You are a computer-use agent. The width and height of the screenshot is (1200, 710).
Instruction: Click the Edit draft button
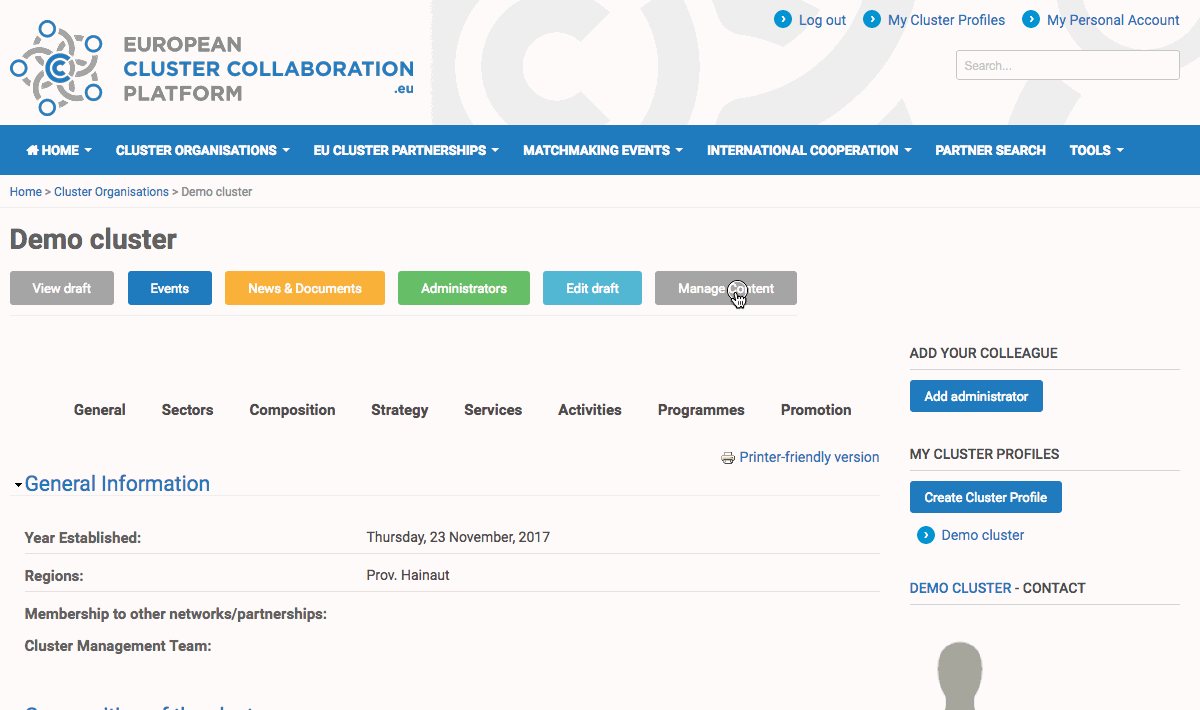click(x=592, y=288)
